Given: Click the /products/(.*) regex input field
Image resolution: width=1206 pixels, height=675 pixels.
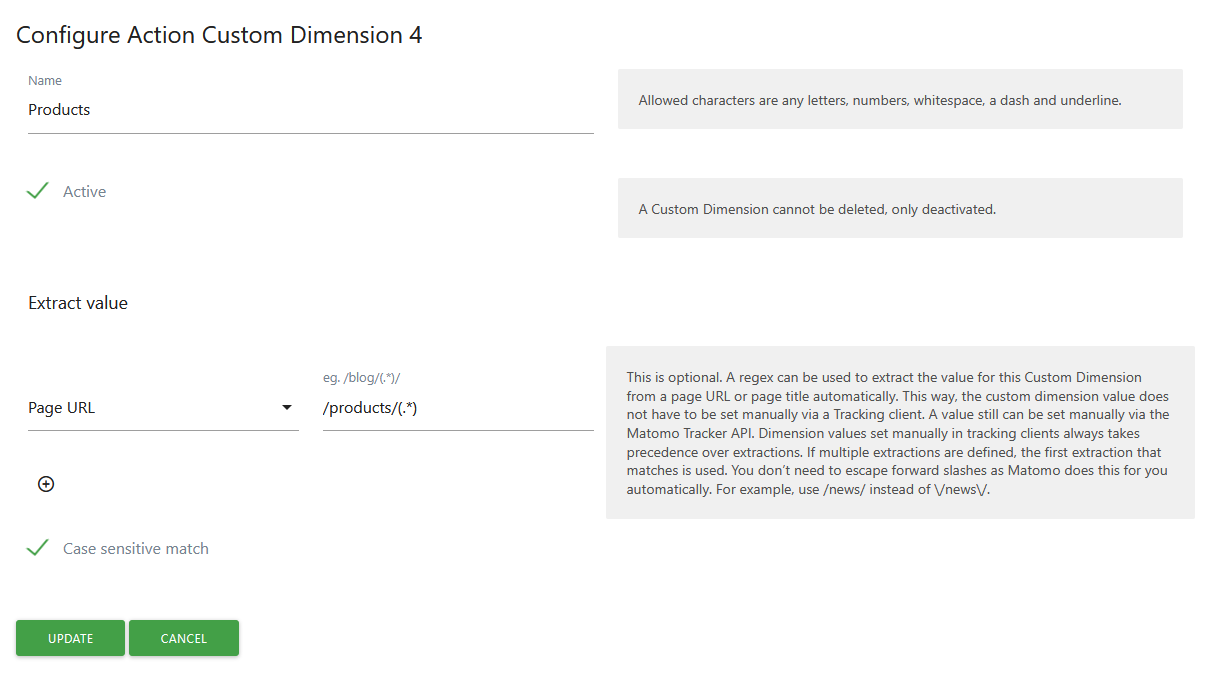Looking at the screenshot, I should 458,408.
